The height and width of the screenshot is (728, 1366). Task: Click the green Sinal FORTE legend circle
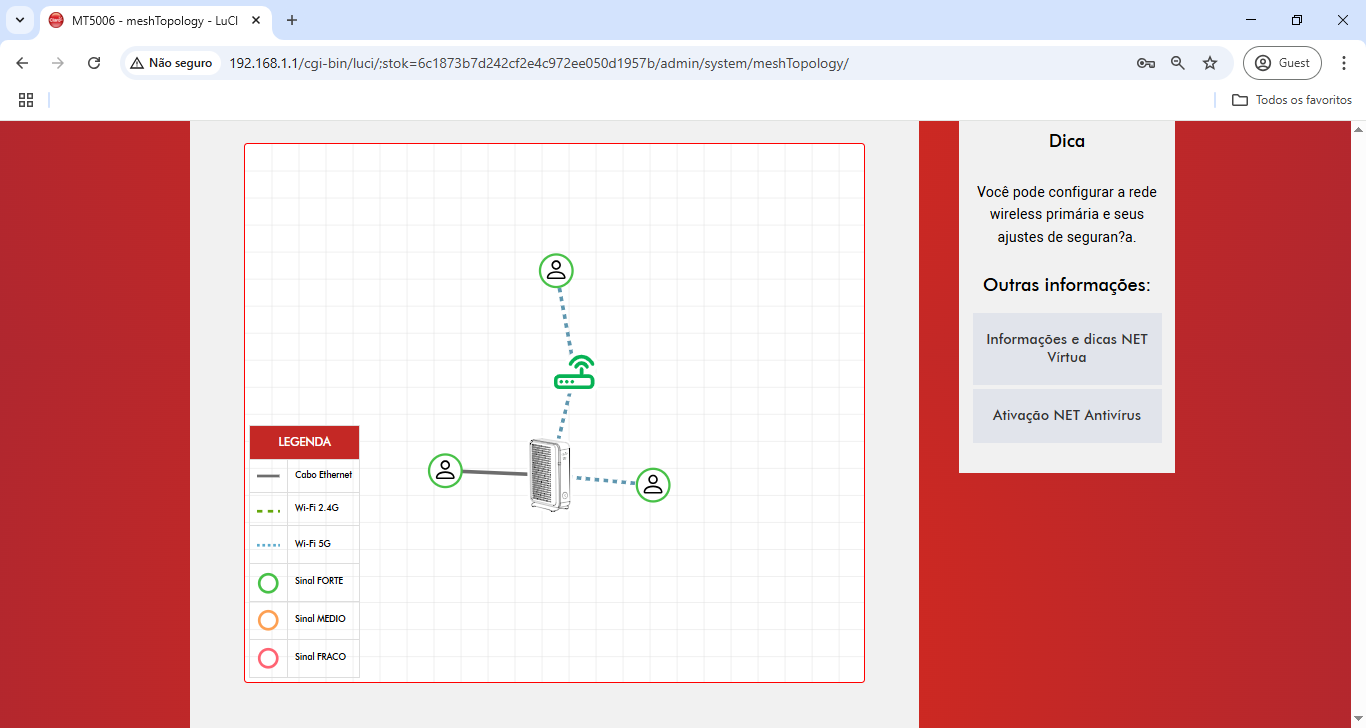tap(268, 582)
